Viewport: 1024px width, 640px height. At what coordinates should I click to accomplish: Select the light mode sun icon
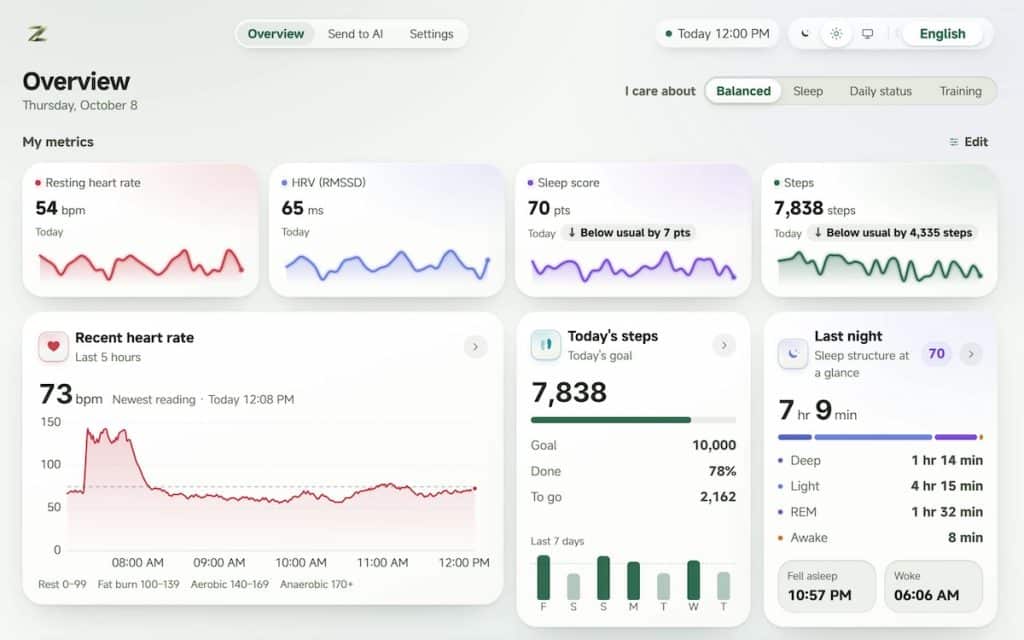coord(836,33)
